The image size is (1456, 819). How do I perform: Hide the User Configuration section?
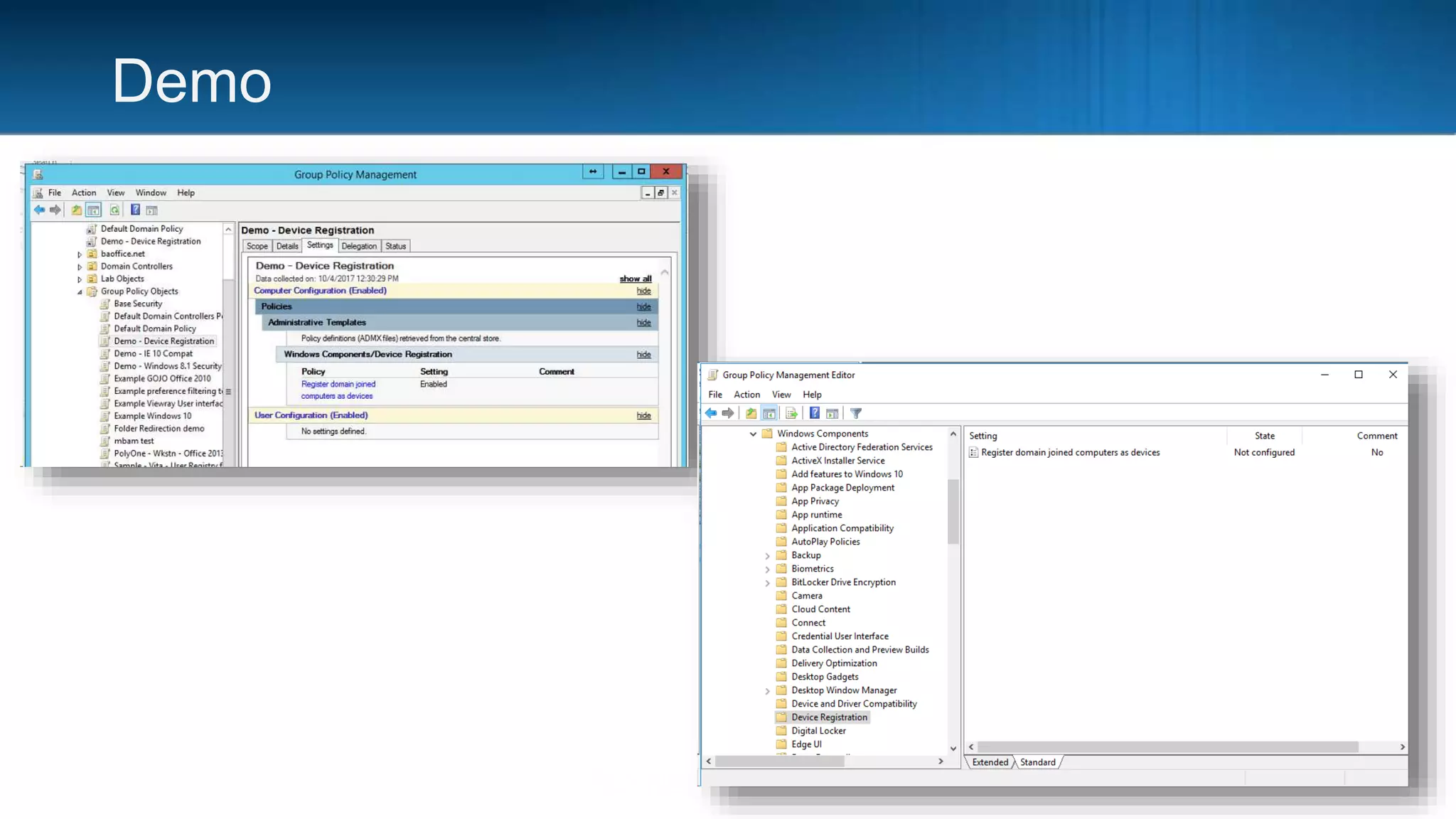click(643, 415)
